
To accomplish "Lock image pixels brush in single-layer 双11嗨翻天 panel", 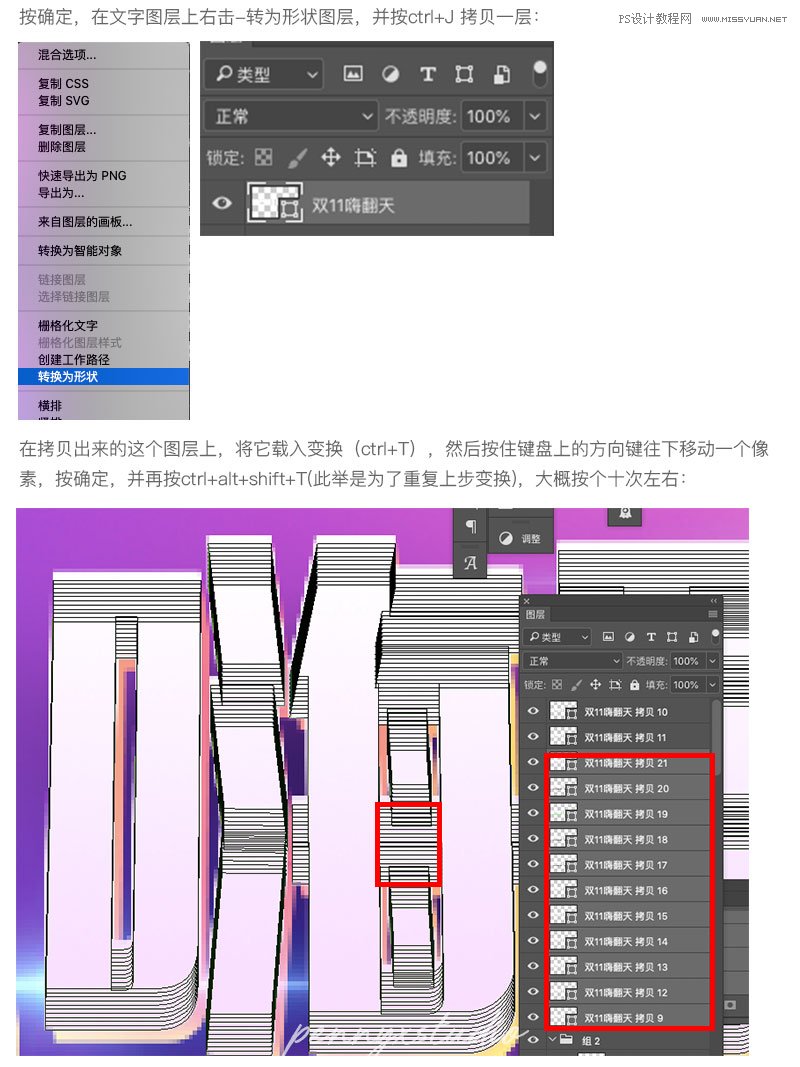I will coord(297,158).
